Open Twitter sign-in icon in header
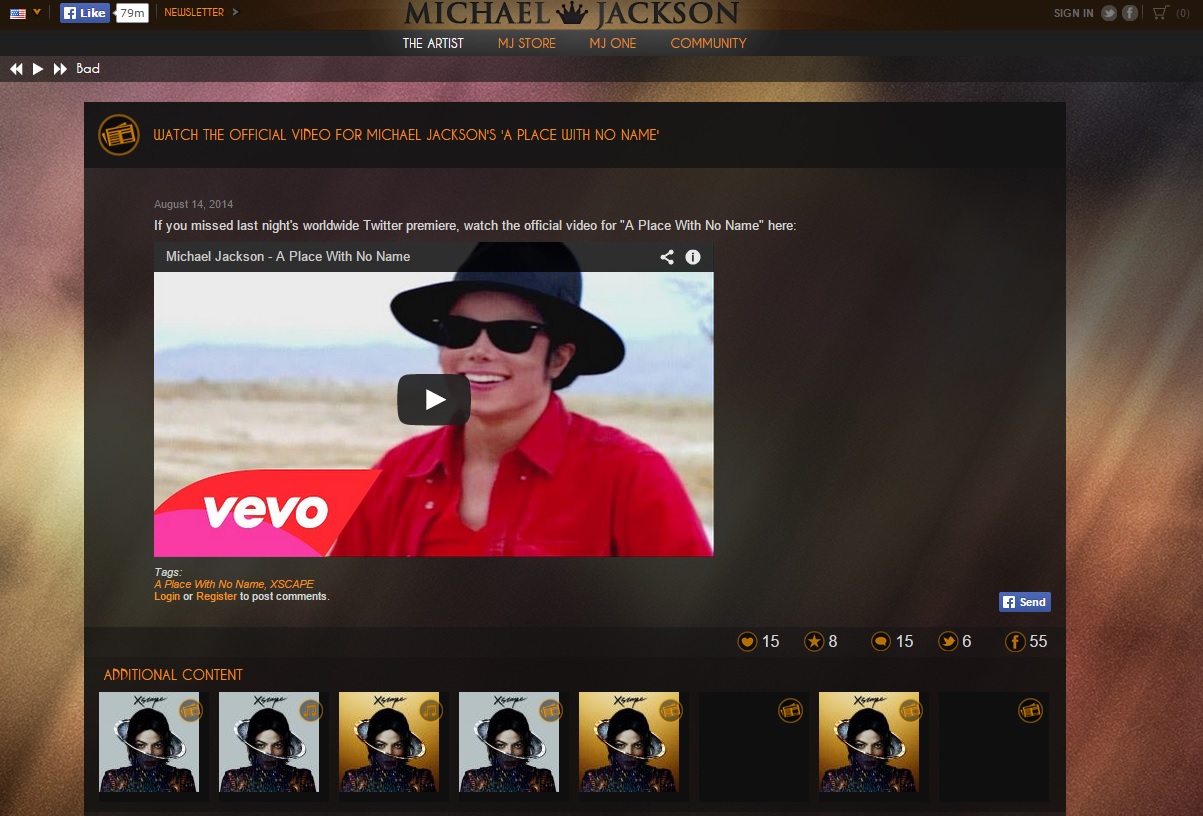Image resolution: width=1203 pixels, height=816 pixels. tap(1109, 13)
